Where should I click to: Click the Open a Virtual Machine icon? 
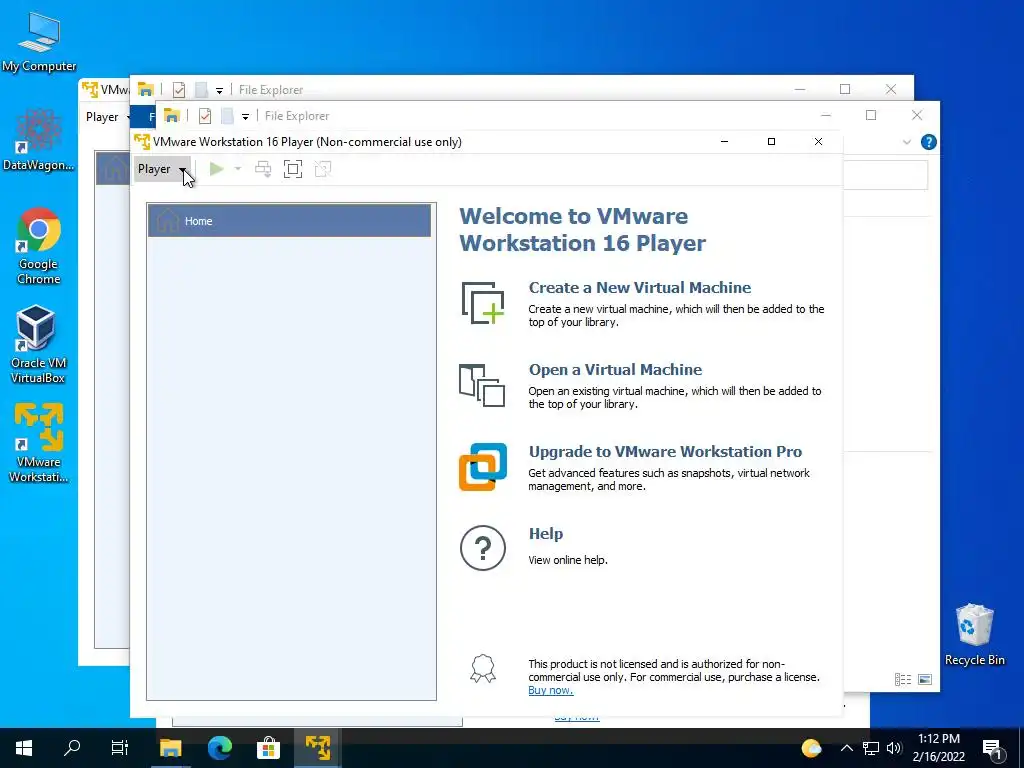(x=483, y=385)
